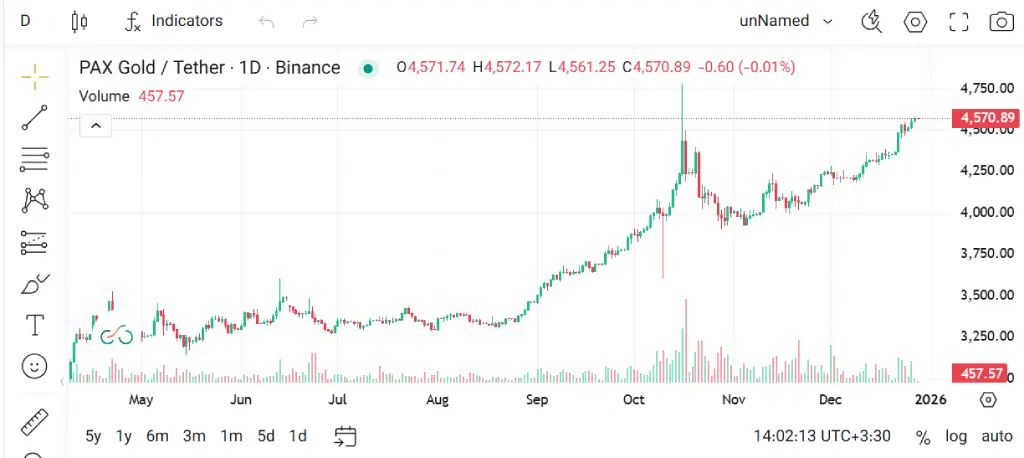Screen dimensions: 1024x458
Task: Open the D interval selector
Action: (25, 21)
